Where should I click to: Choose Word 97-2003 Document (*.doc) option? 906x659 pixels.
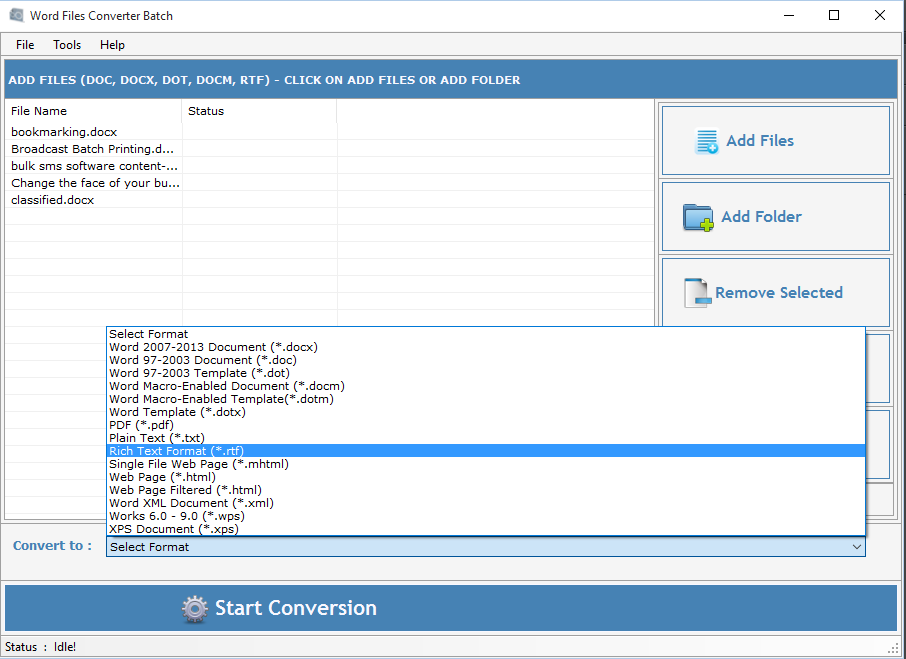coord(486,360)
